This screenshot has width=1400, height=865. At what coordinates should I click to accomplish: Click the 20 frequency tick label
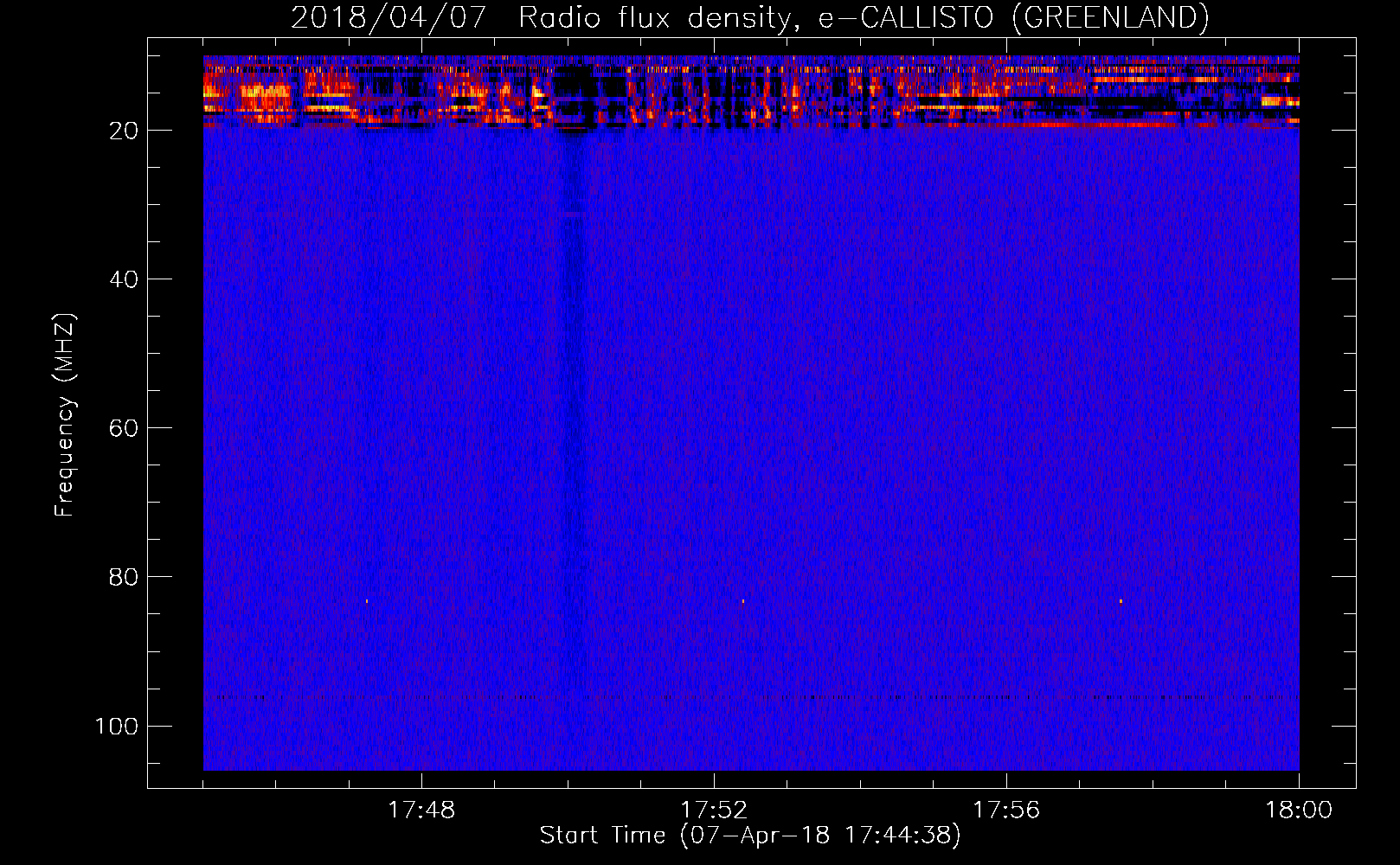click(x=124, y=131)
